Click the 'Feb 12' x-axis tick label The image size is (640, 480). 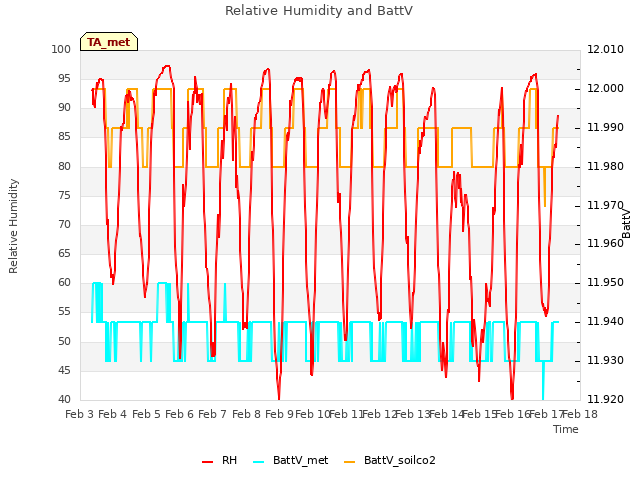tap(380, 414)
